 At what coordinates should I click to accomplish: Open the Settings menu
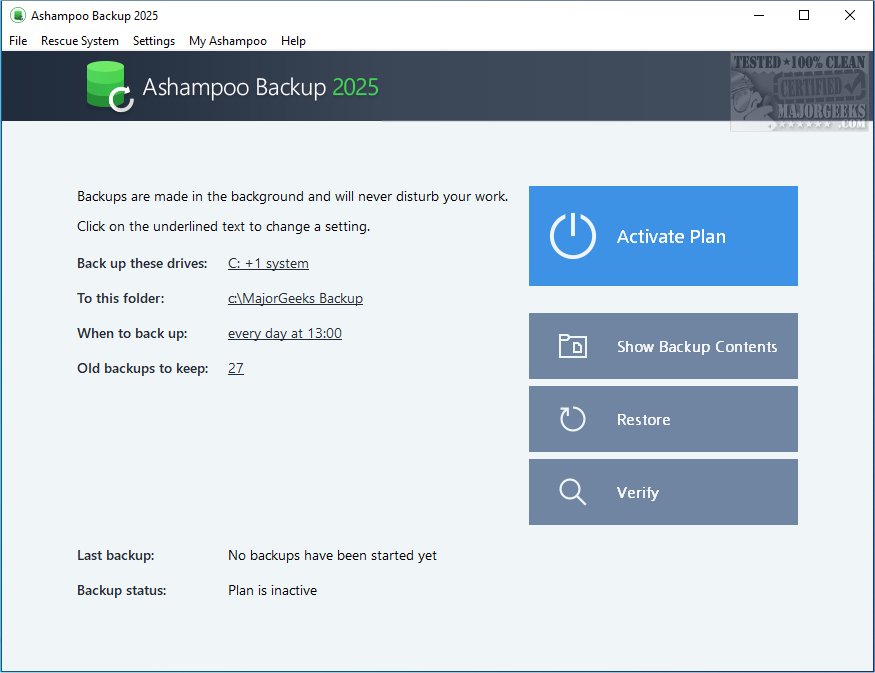(x=154, y=41)
